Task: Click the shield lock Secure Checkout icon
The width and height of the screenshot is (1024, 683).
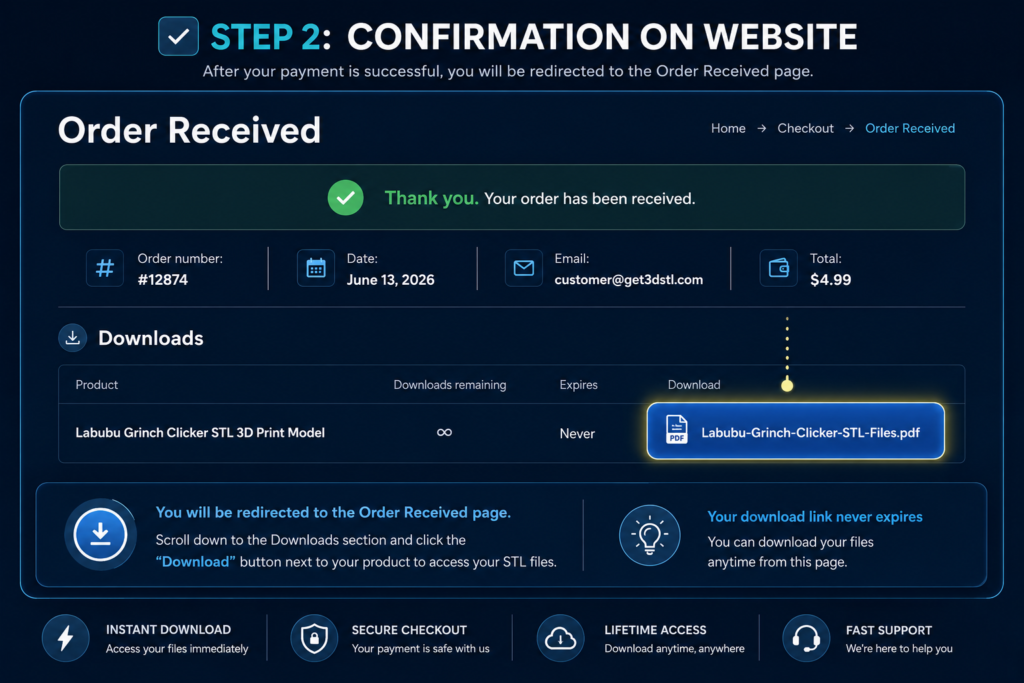Action: [314, 638]
